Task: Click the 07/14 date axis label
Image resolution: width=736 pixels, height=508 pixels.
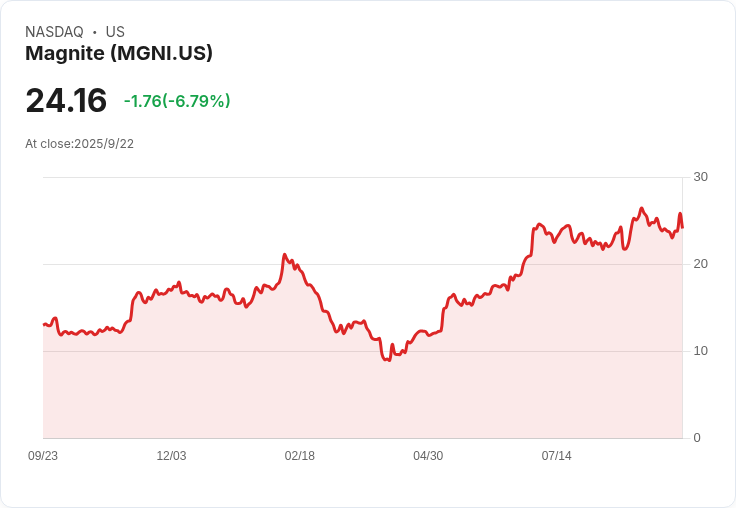Action: [x=557, y=455]
